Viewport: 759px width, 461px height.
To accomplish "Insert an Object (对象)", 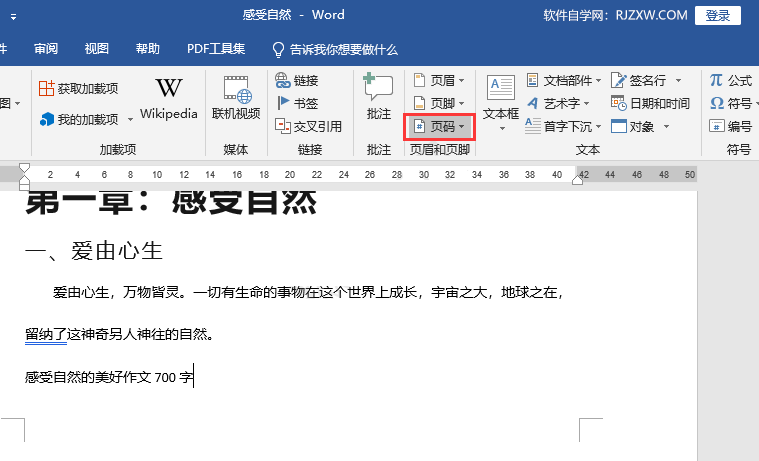I will 640,126.
